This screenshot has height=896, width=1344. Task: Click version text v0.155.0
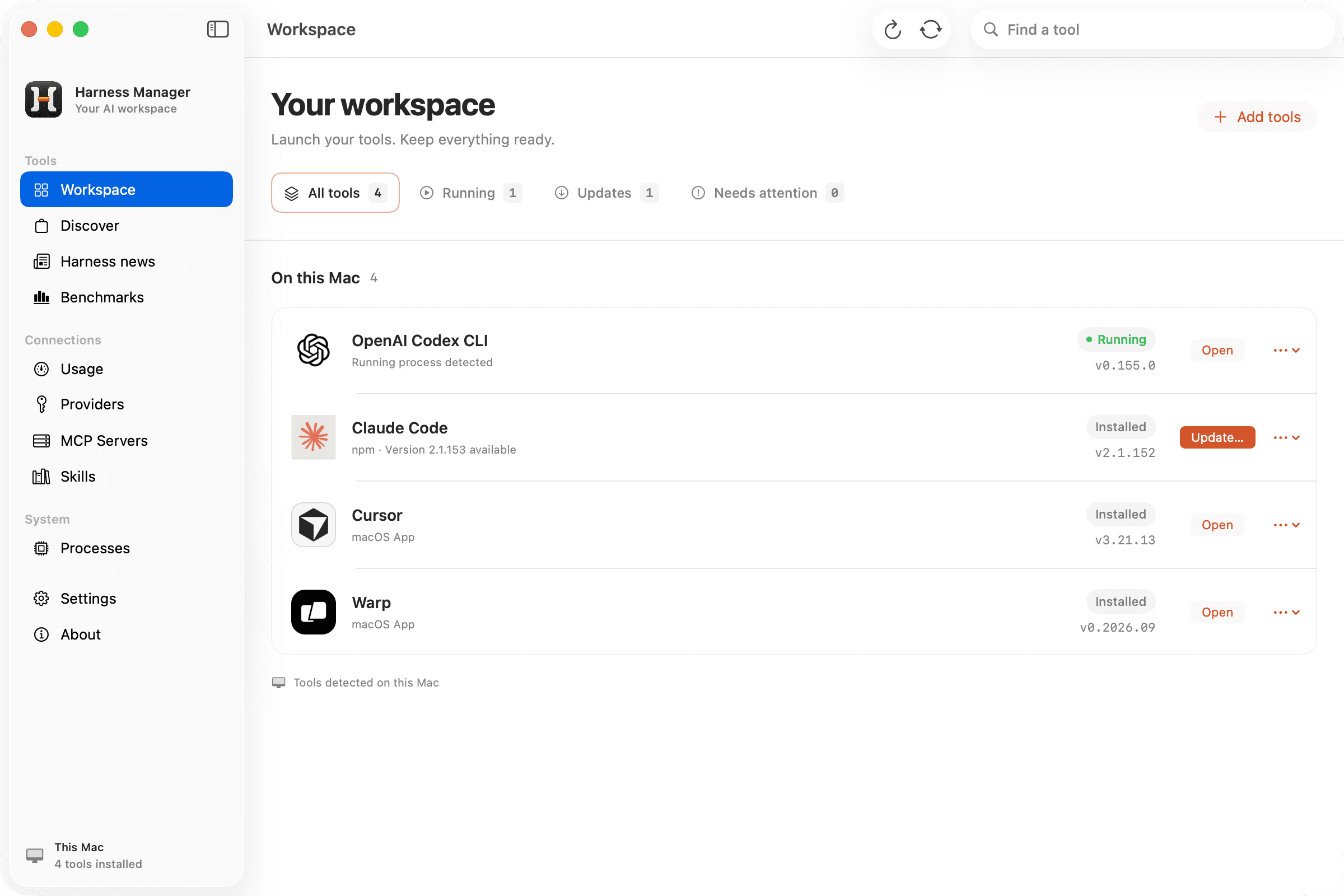pyautogui.click(x=1124, y=365)
